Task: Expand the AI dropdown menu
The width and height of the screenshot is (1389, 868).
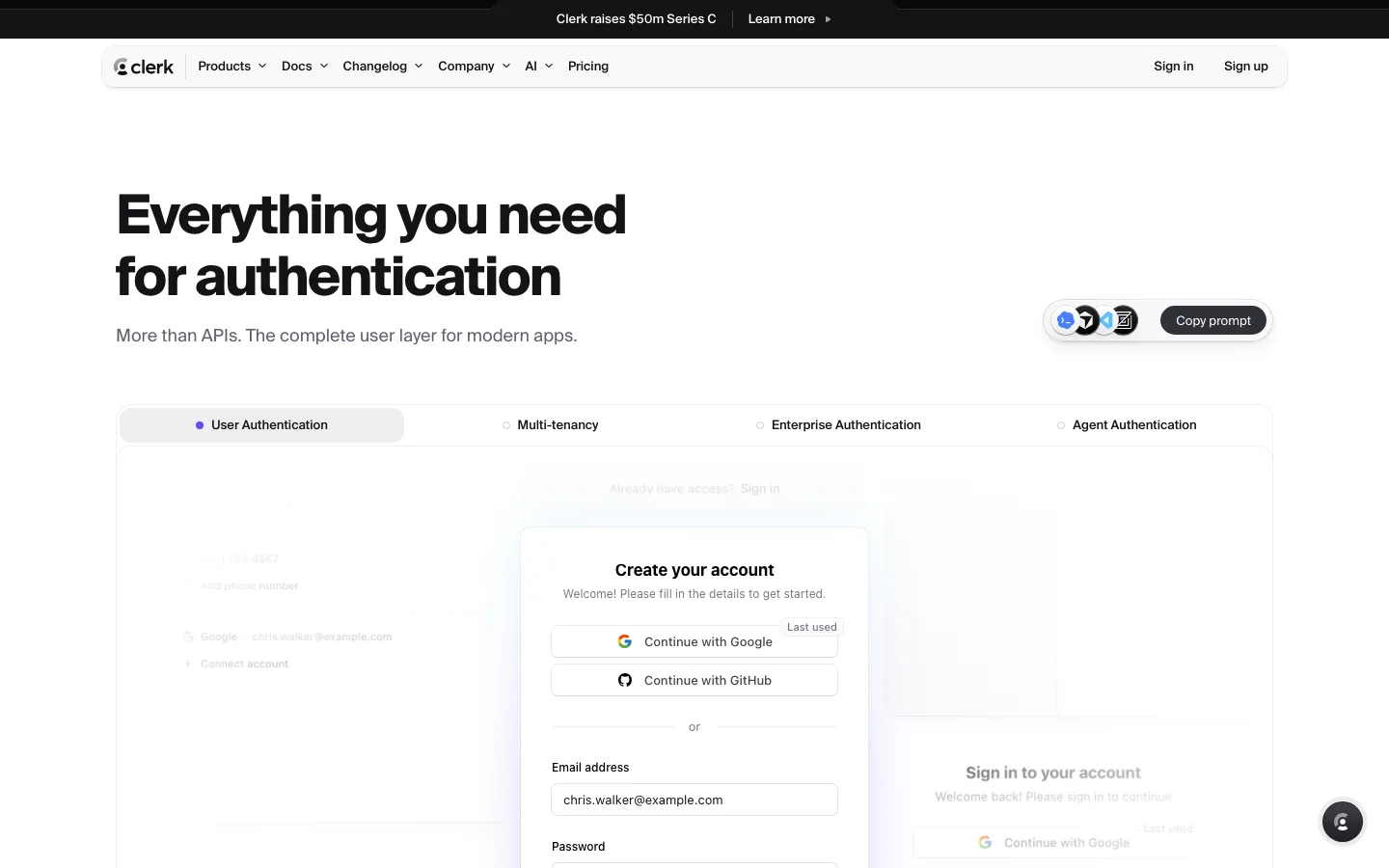Action: [539, 67]
